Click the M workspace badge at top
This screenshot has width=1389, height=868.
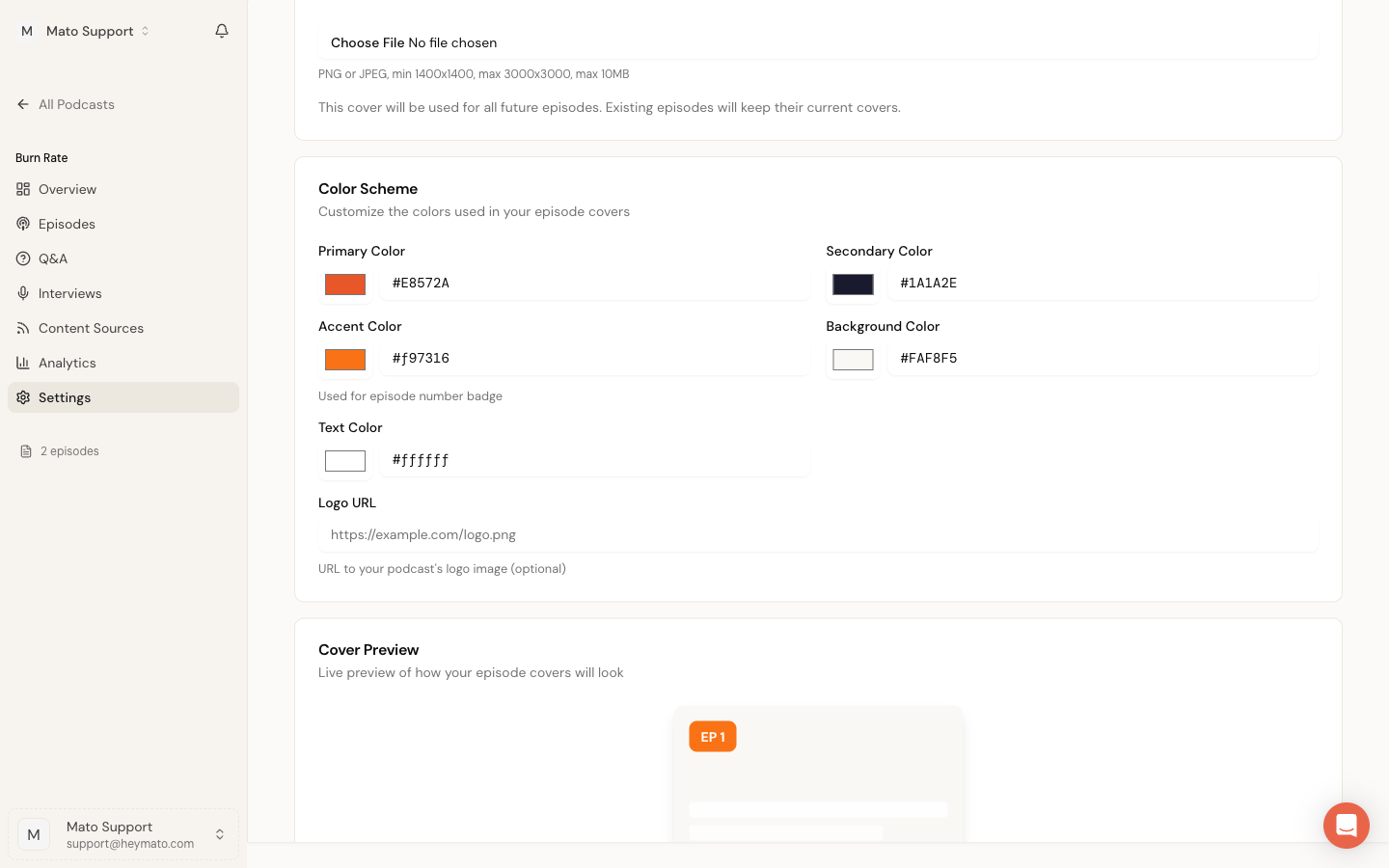tap(27, 31)
